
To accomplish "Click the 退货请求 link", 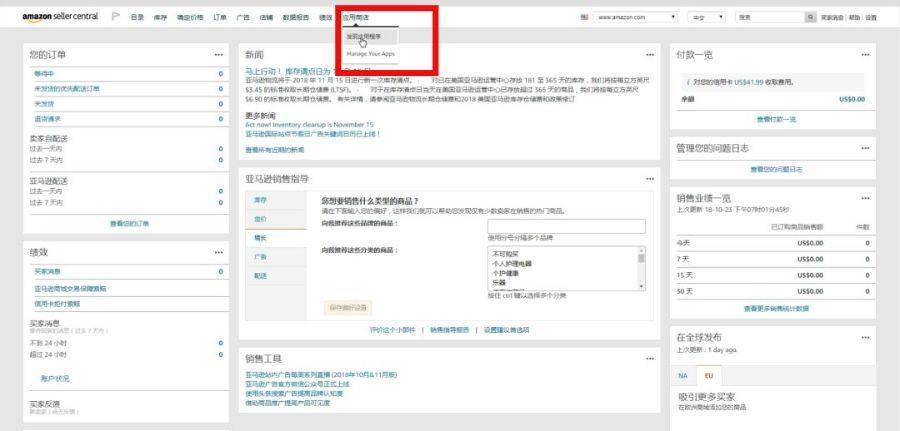I will point(48,119).
